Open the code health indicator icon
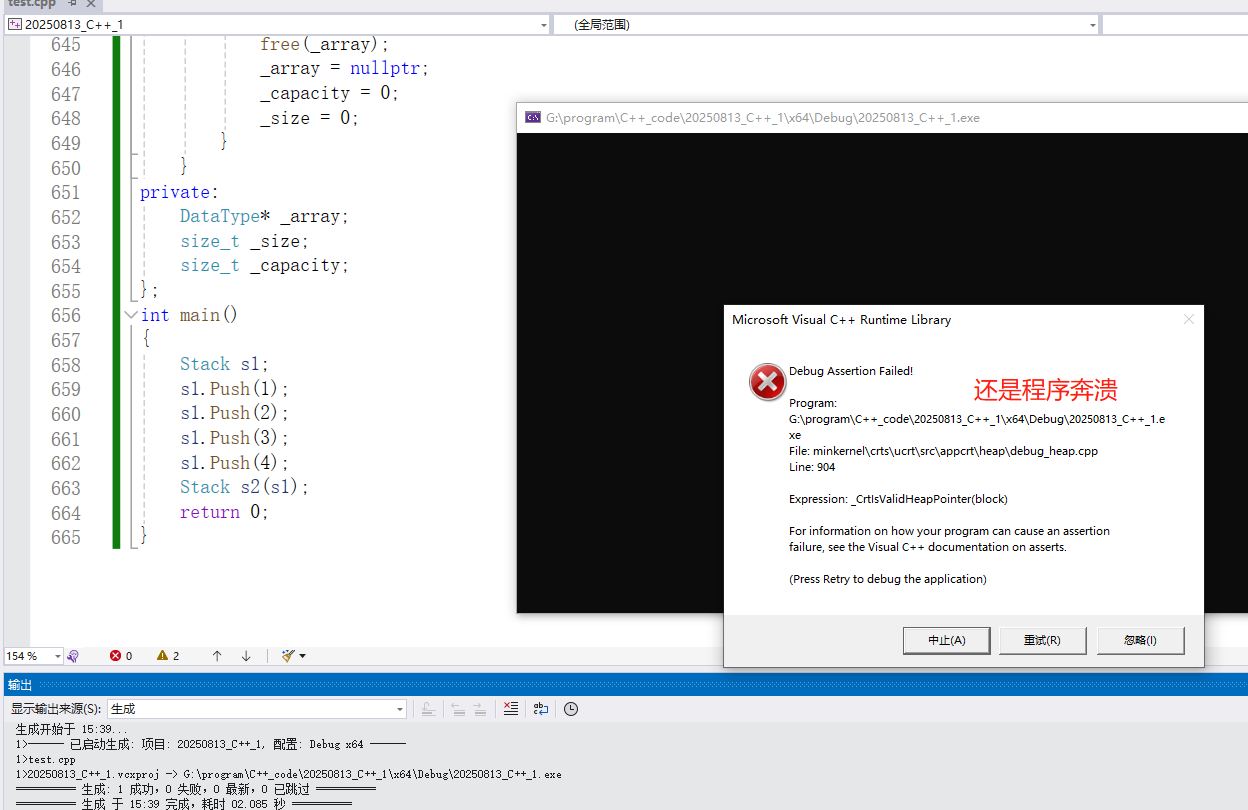 [73, 656]
